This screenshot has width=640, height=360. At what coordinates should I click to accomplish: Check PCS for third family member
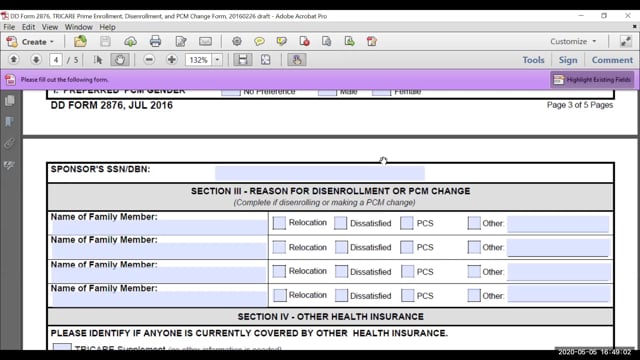tap(407, 271)
